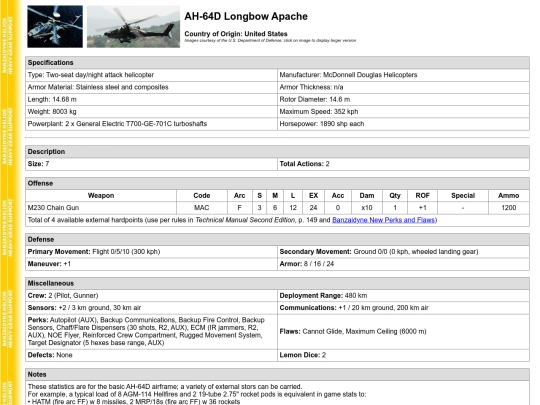This screenshot has height=405, width=540.
Task: Select the basic AH-64D airframe note line
Action: pyautogui.click(x=165, y=387)
